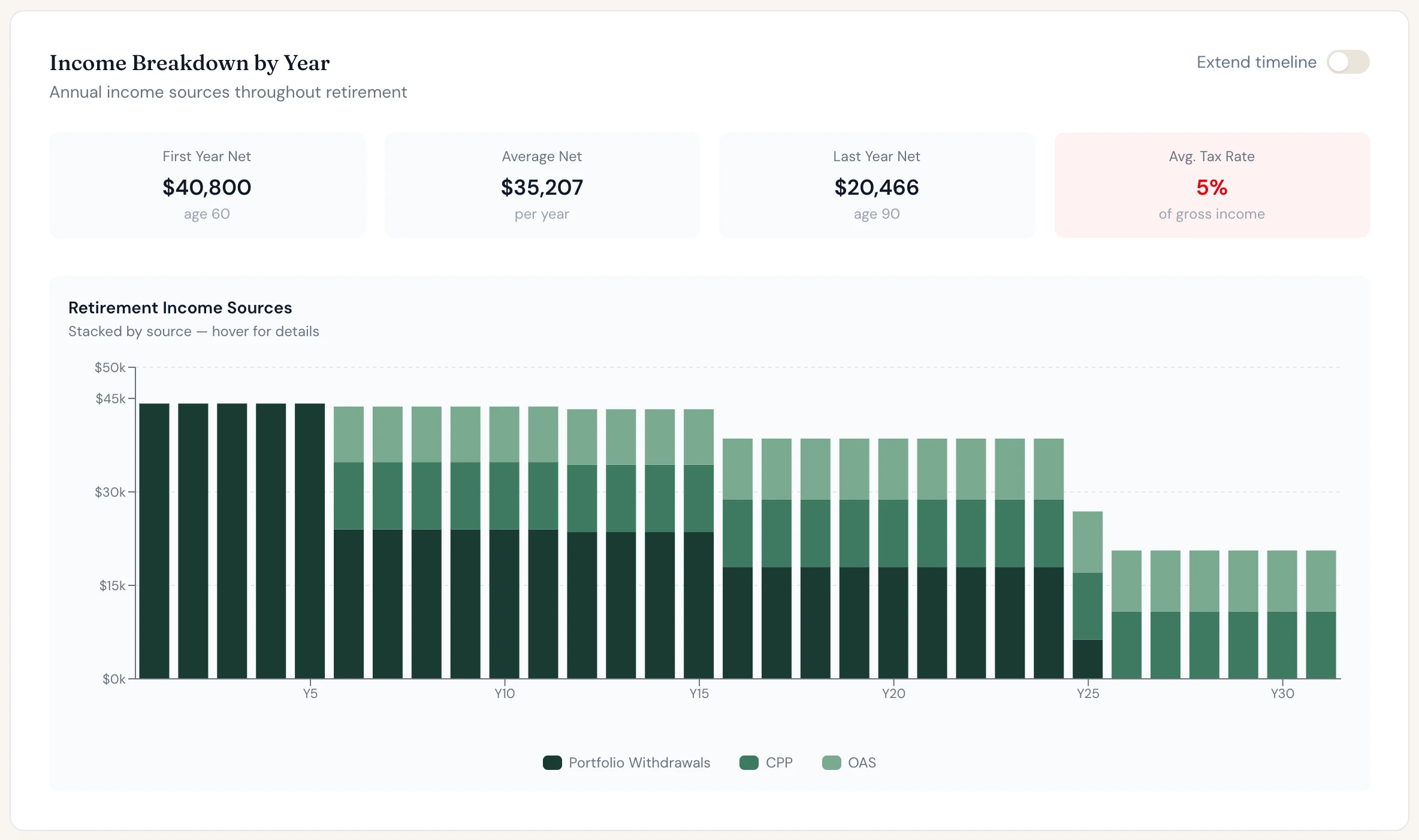The width and height of the screenshot is (1419, 840).
Task: Open the Average Net card
Action: point(542,185)
